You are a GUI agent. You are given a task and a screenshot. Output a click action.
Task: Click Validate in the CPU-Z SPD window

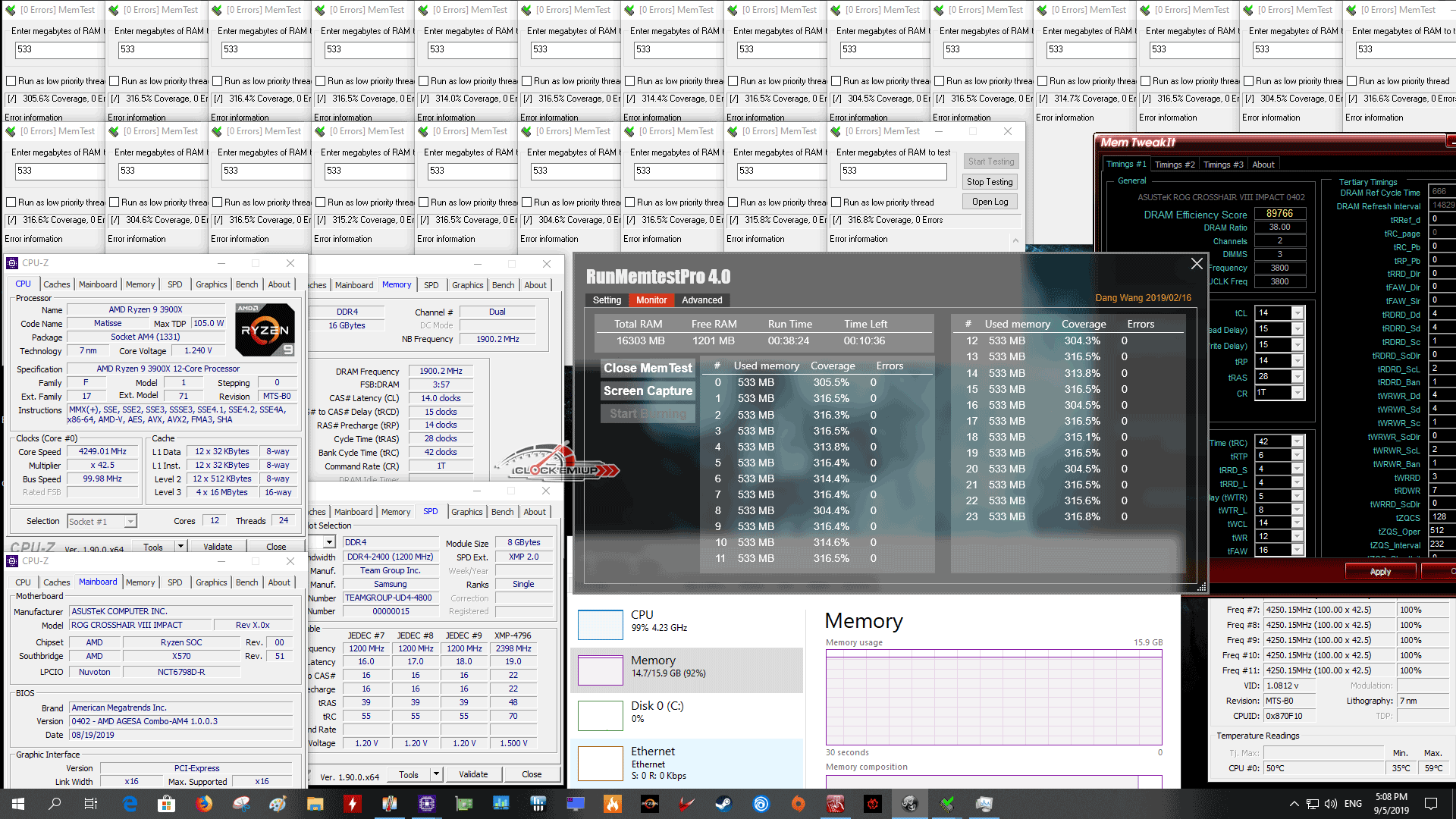click(x=473, y=774)
